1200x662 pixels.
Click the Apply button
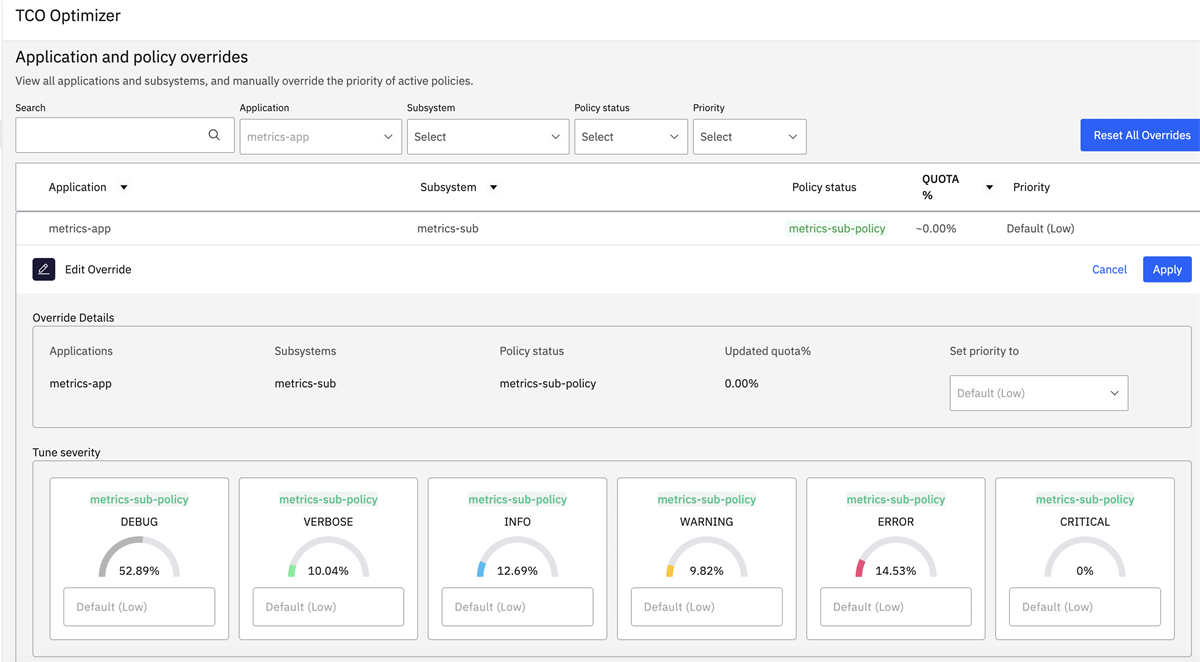1167,270
